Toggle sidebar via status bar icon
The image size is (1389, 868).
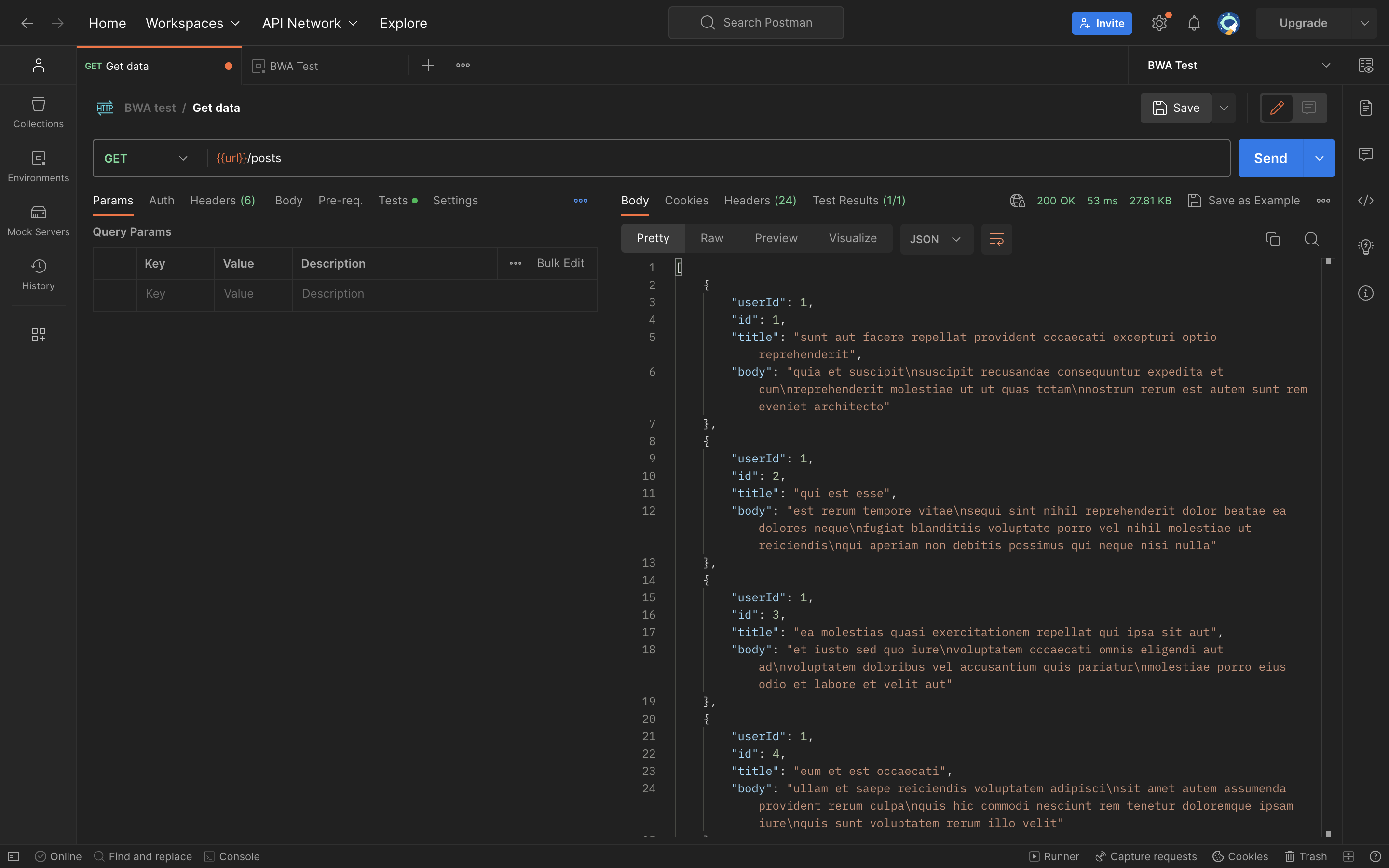coord(14,856)
